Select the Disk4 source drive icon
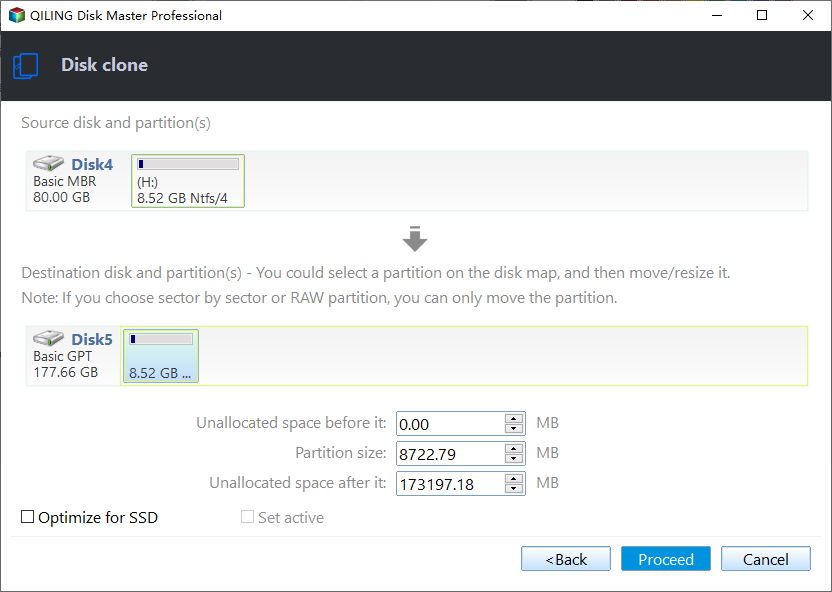832x592 pixels. tap(48, 163)
